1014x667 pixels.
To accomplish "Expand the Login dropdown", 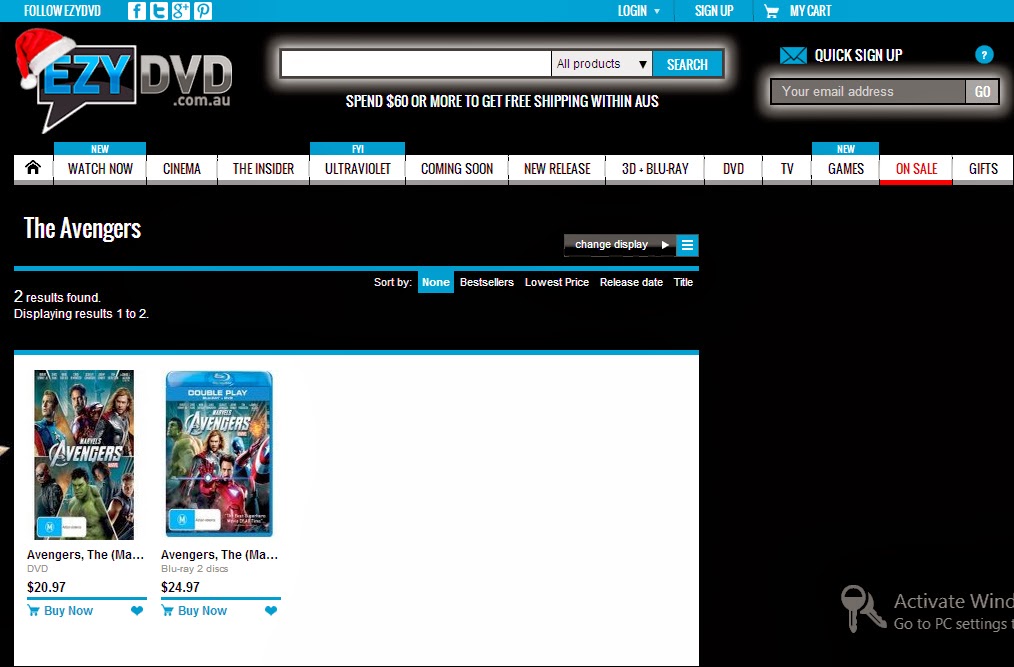I will 638,11.
